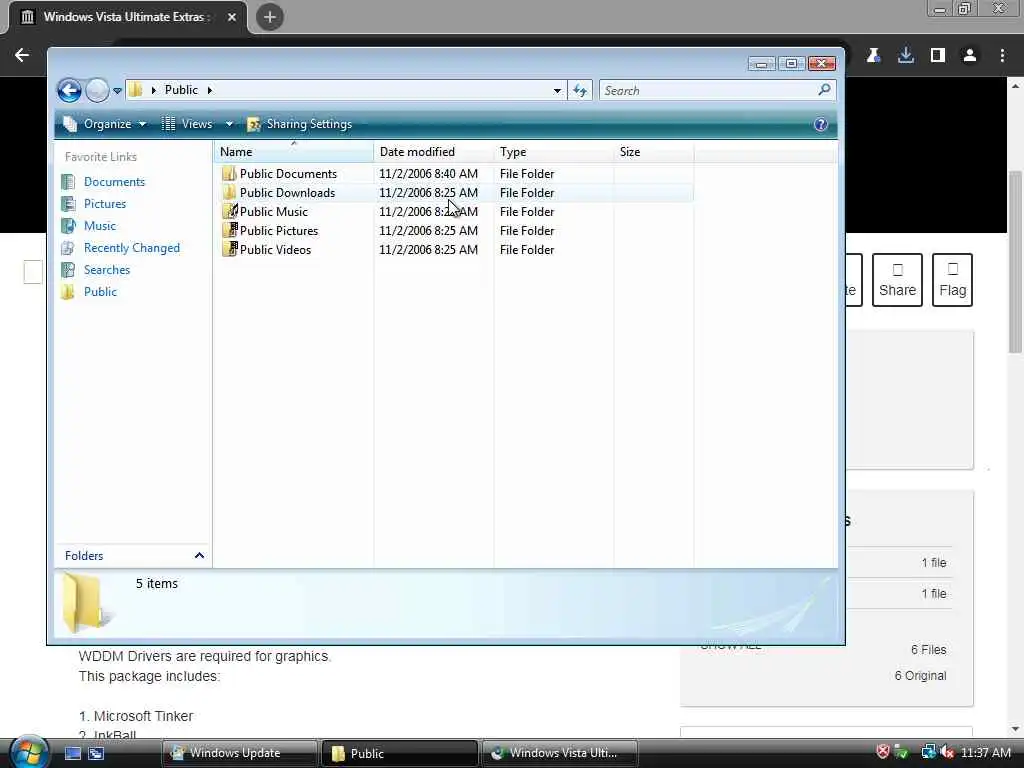Open Public favorite link
1024x768 pixels.
point(100,292)
